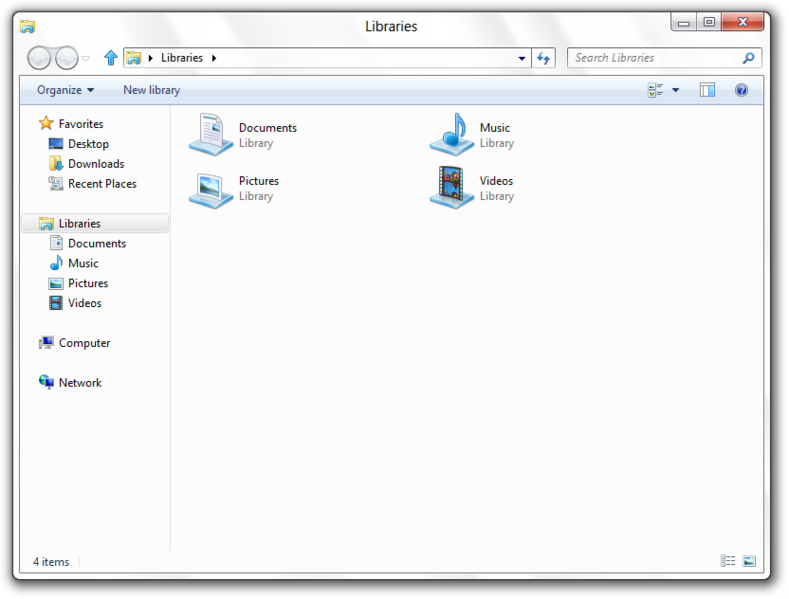Image resolution: width=789 pixels, height=599 pixels.
Task: Go forward with the Forward arrow button
Action: pyautogui.click(x=67, y=58)
